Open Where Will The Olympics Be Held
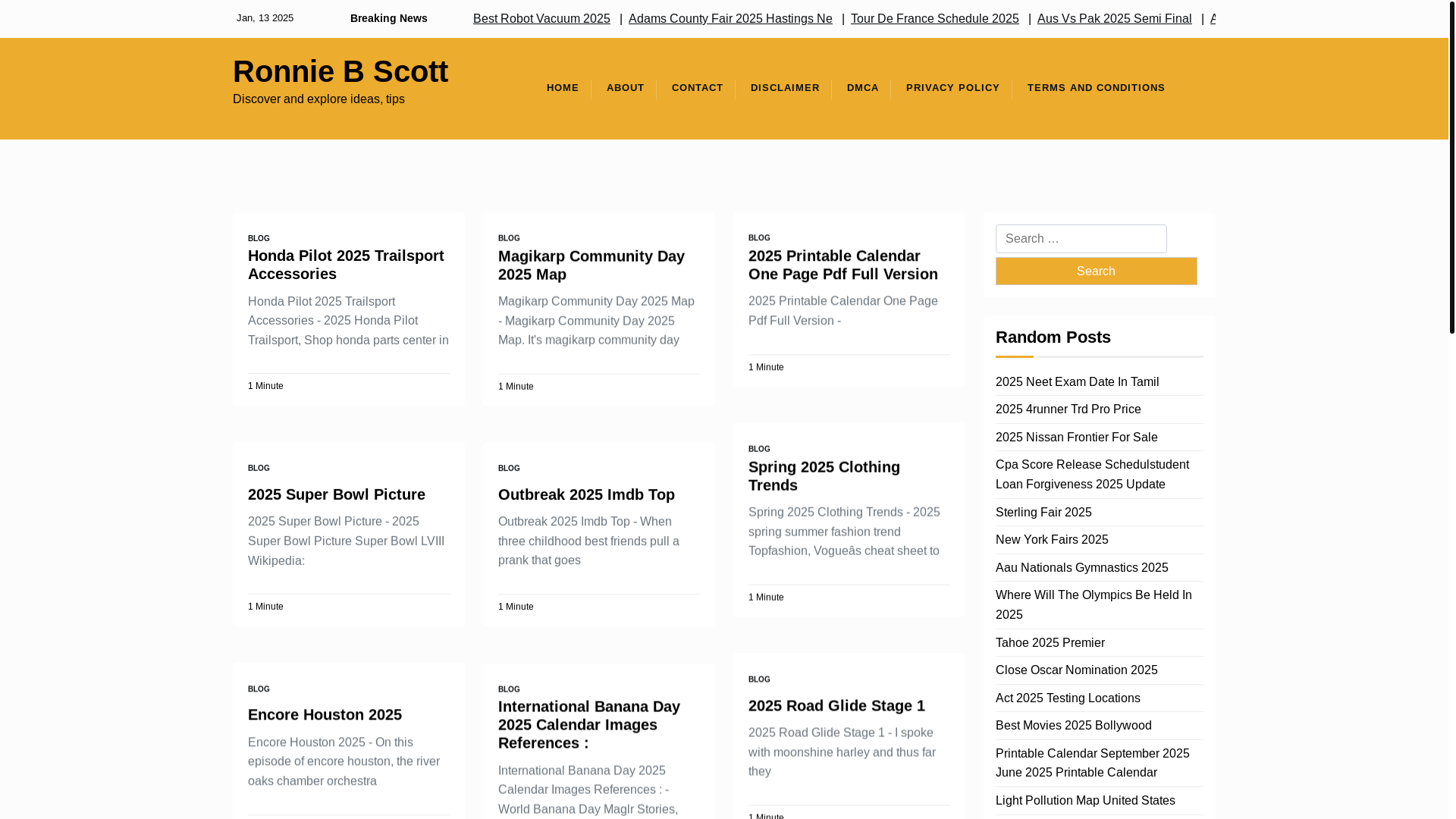 [x=1094, y=605]
